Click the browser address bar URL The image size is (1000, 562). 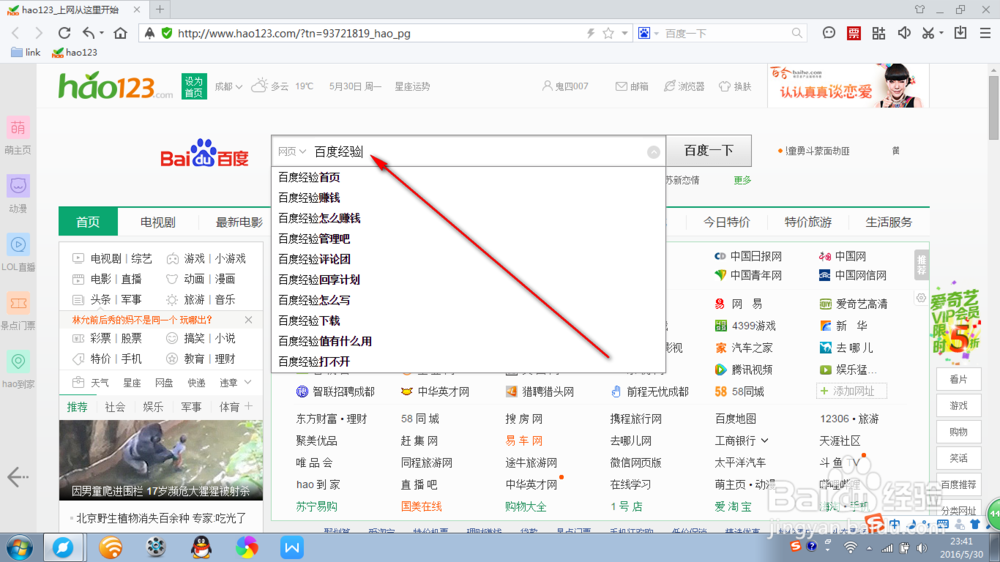tap(294, 33)
